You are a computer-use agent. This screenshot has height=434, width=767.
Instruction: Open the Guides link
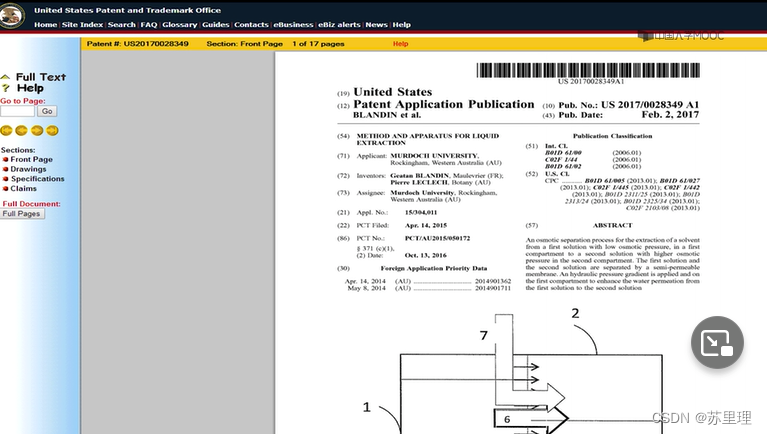click(215, 24)
